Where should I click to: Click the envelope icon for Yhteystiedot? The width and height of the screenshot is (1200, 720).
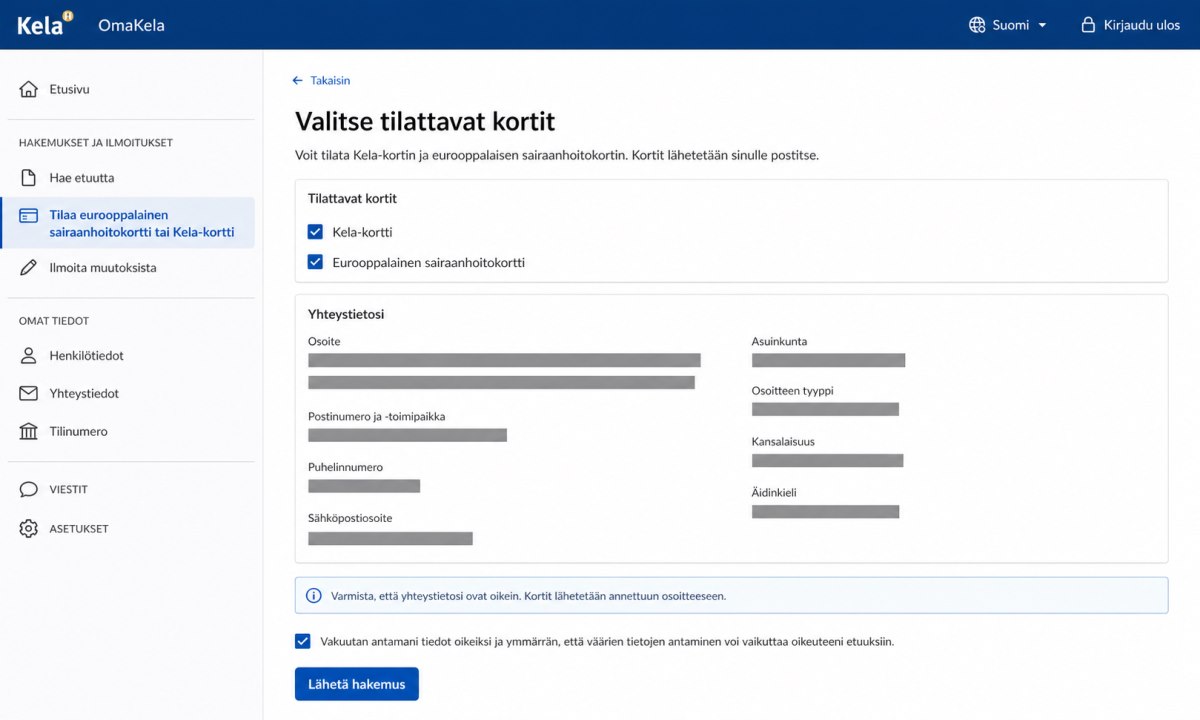pyautogui.click(x=29, y=393)
